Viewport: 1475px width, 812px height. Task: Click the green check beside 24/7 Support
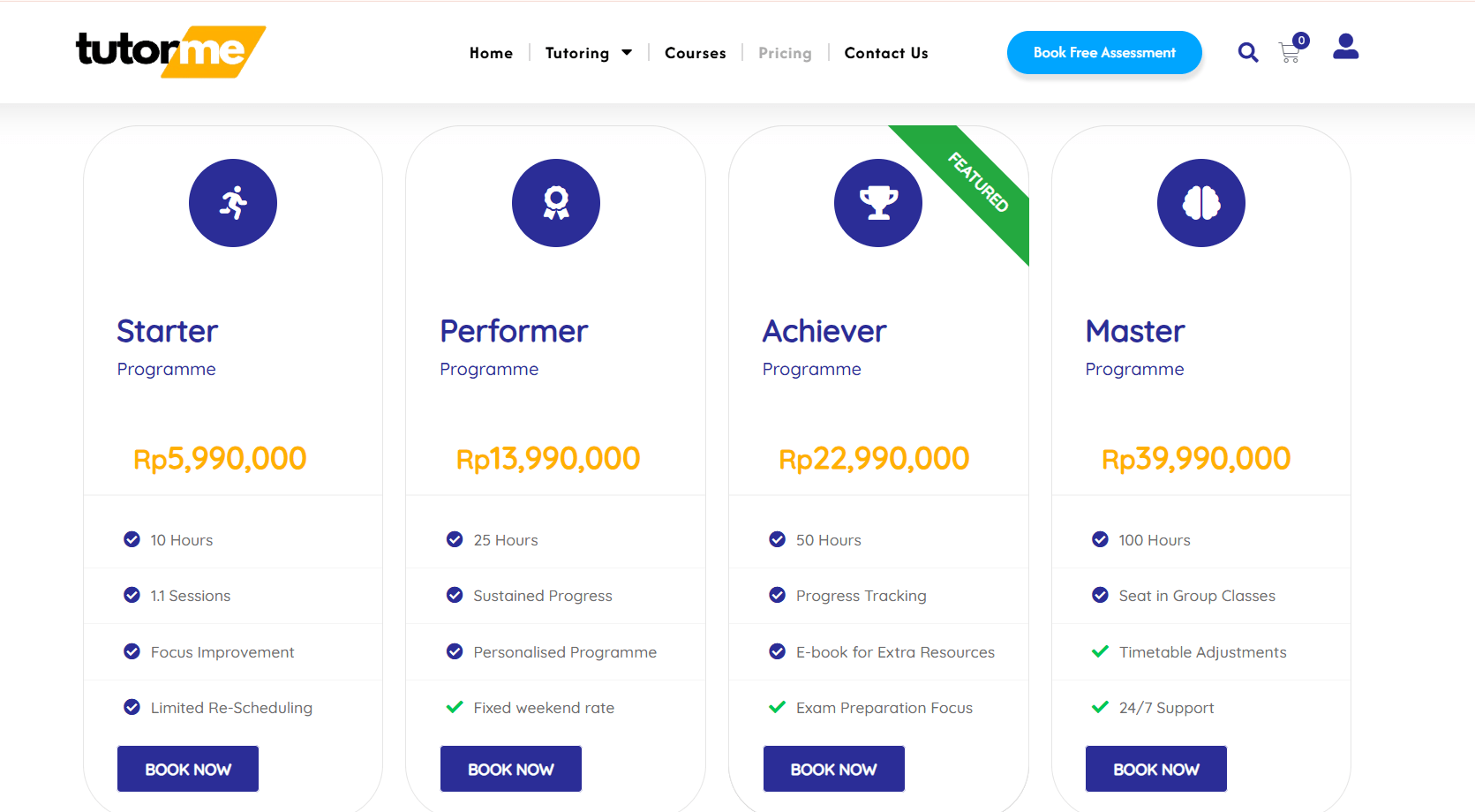tap(1100, 707)
